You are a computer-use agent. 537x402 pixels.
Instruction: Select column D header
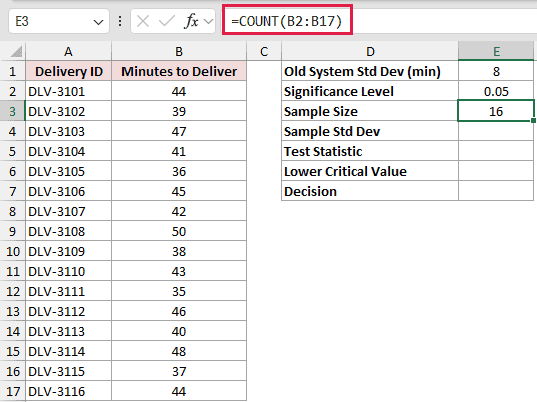pos(370,52)
